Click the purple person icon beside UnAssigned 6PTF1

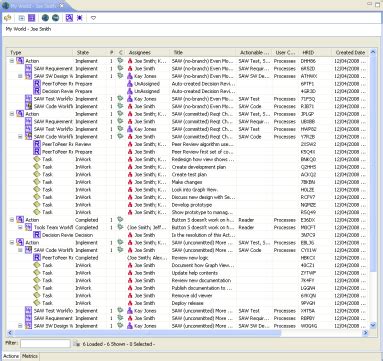click(130, 84)
